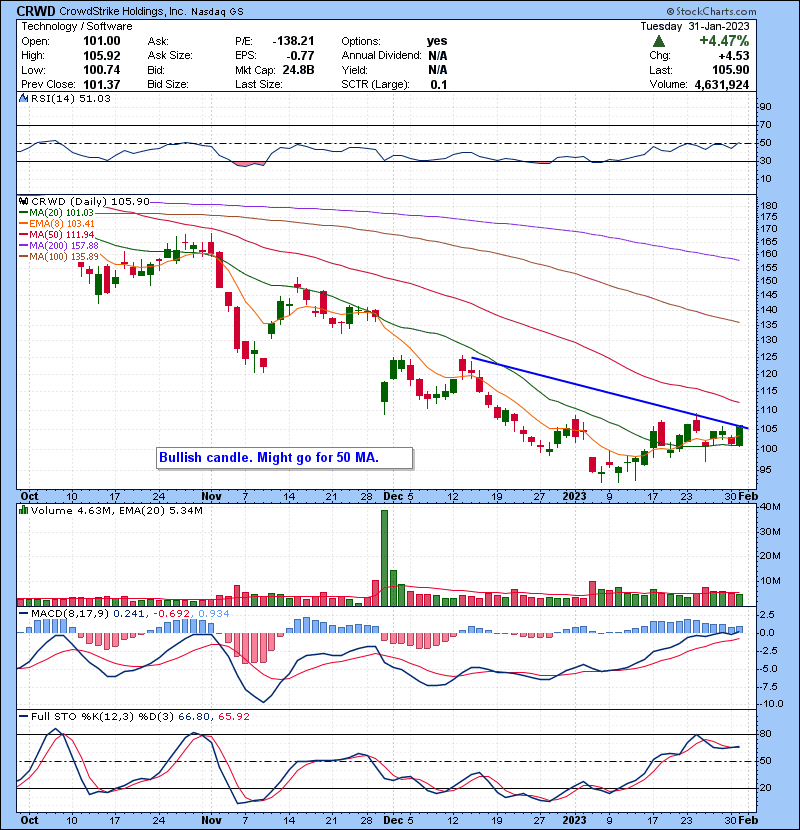Select the High value 105.92
This screenshot has width=800, height=830.
click(102, 56)
